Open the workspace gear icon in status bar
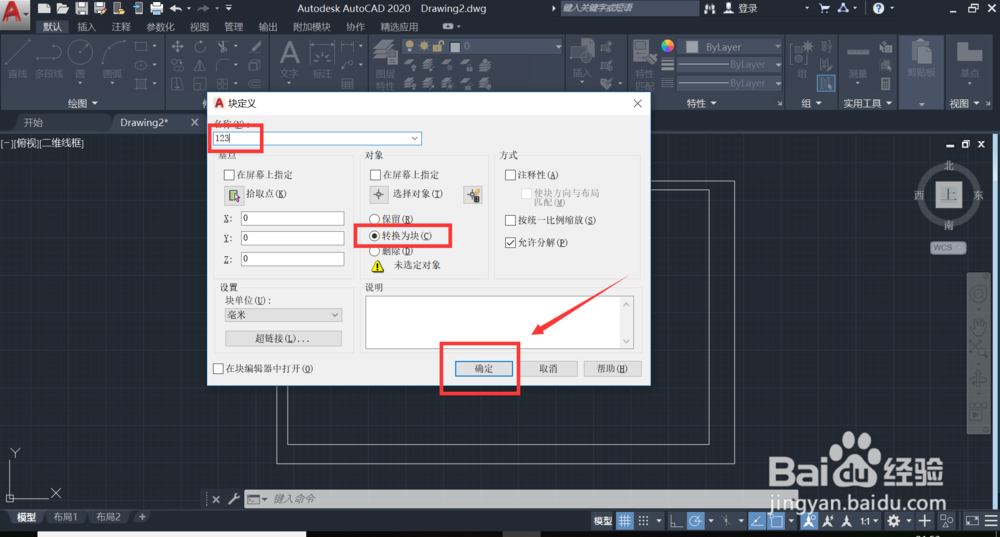Screen dimensions: 1000x537 [893, 521]
